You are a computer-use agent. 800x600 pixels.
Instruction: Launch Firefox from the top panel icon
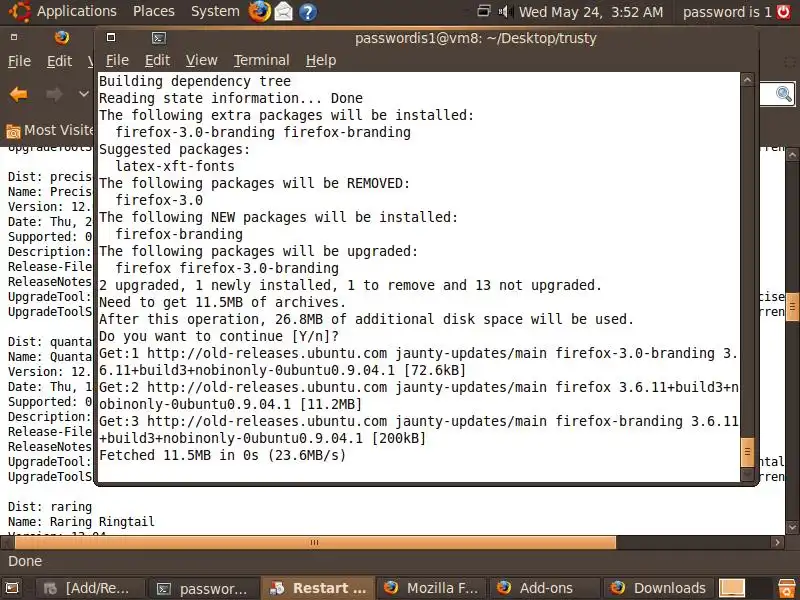(259, 11)
